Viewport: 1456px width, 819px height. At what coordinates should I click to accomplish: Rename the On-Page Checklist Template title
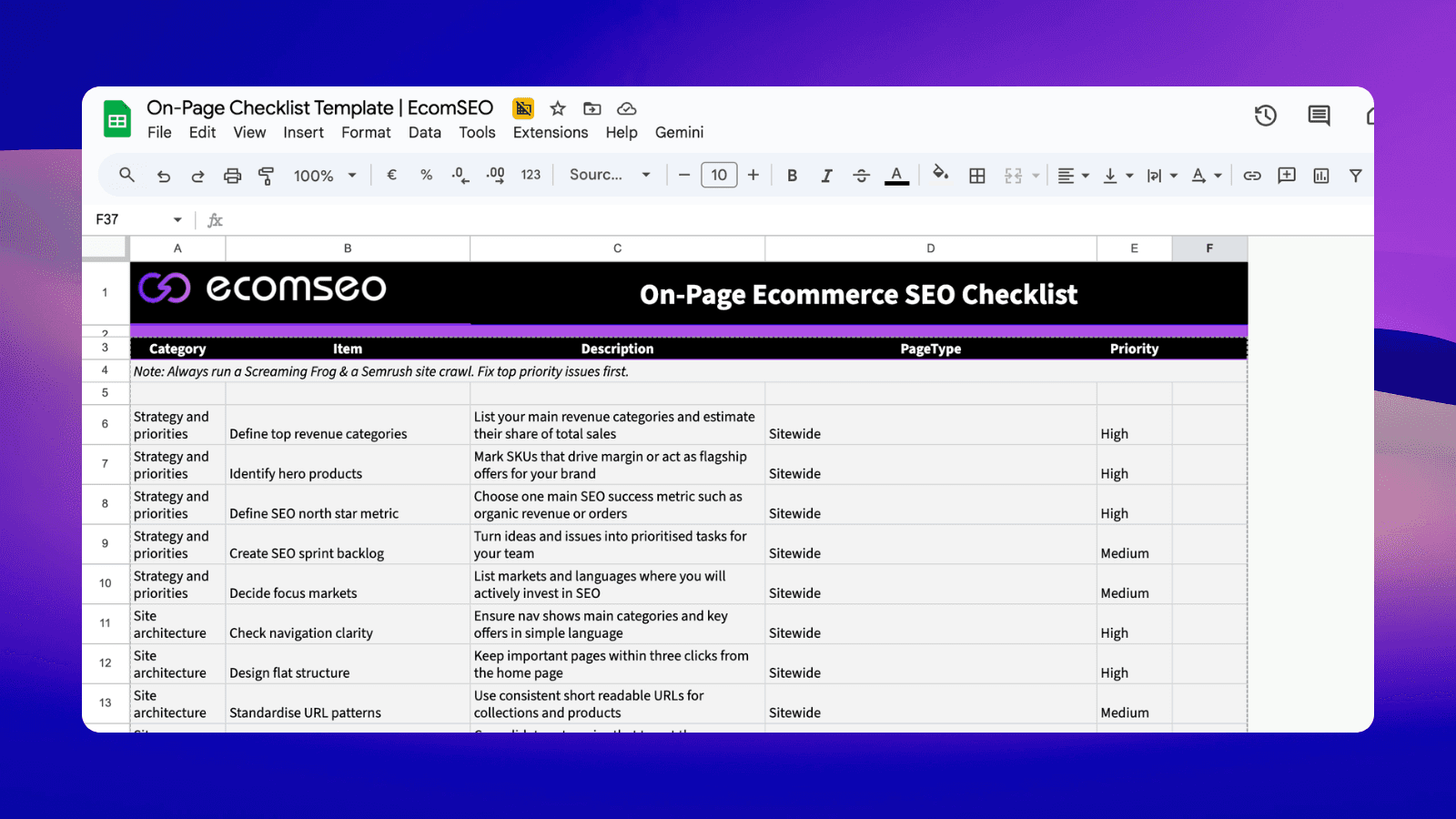point(320,108)
